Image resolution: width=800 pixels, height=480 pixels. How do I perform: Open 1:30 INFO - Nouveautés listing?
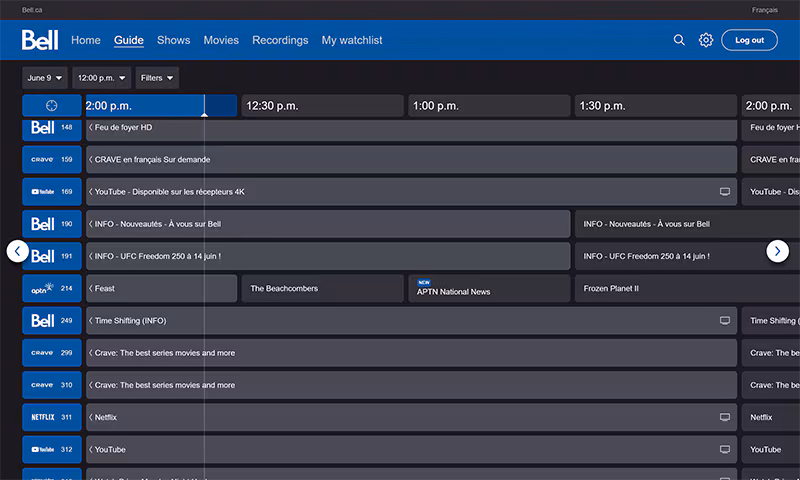(x=687, y=224)
